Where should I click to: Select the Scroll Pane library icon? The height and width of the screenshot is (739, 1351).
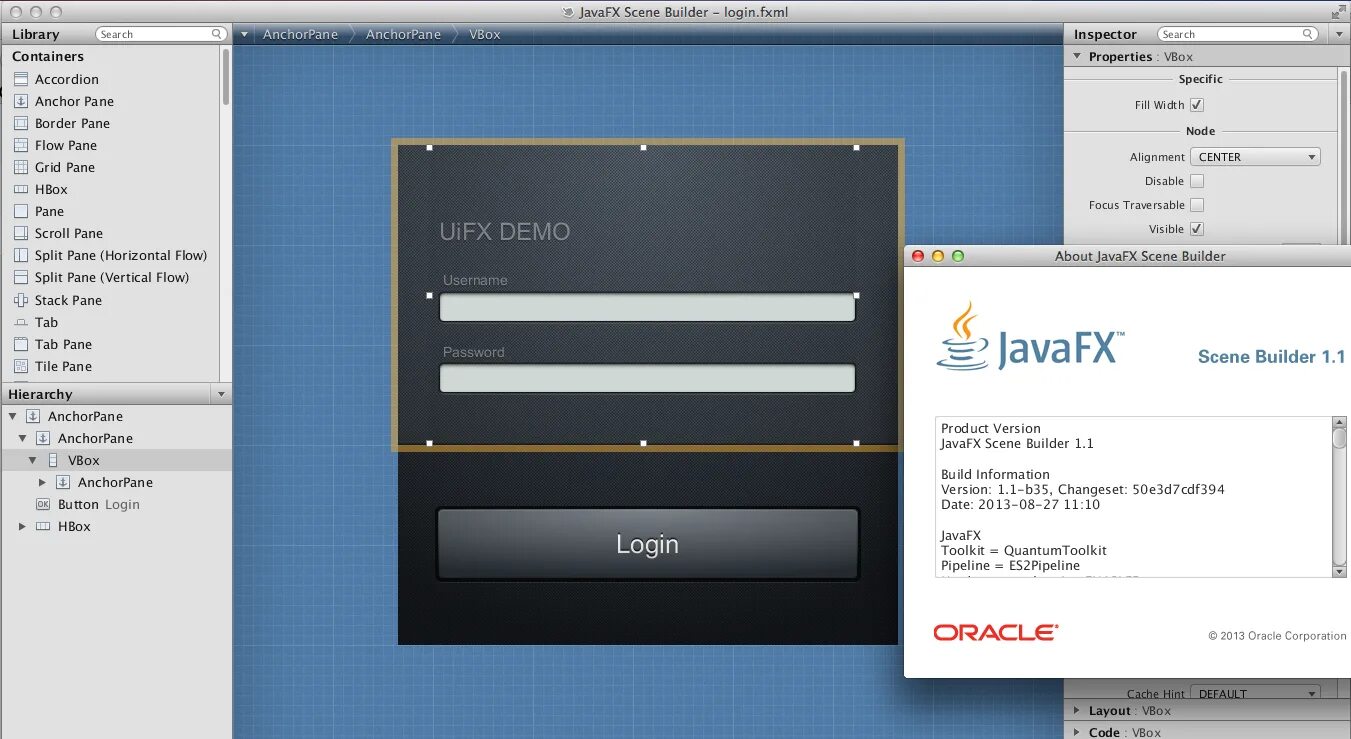pos(21,233)
